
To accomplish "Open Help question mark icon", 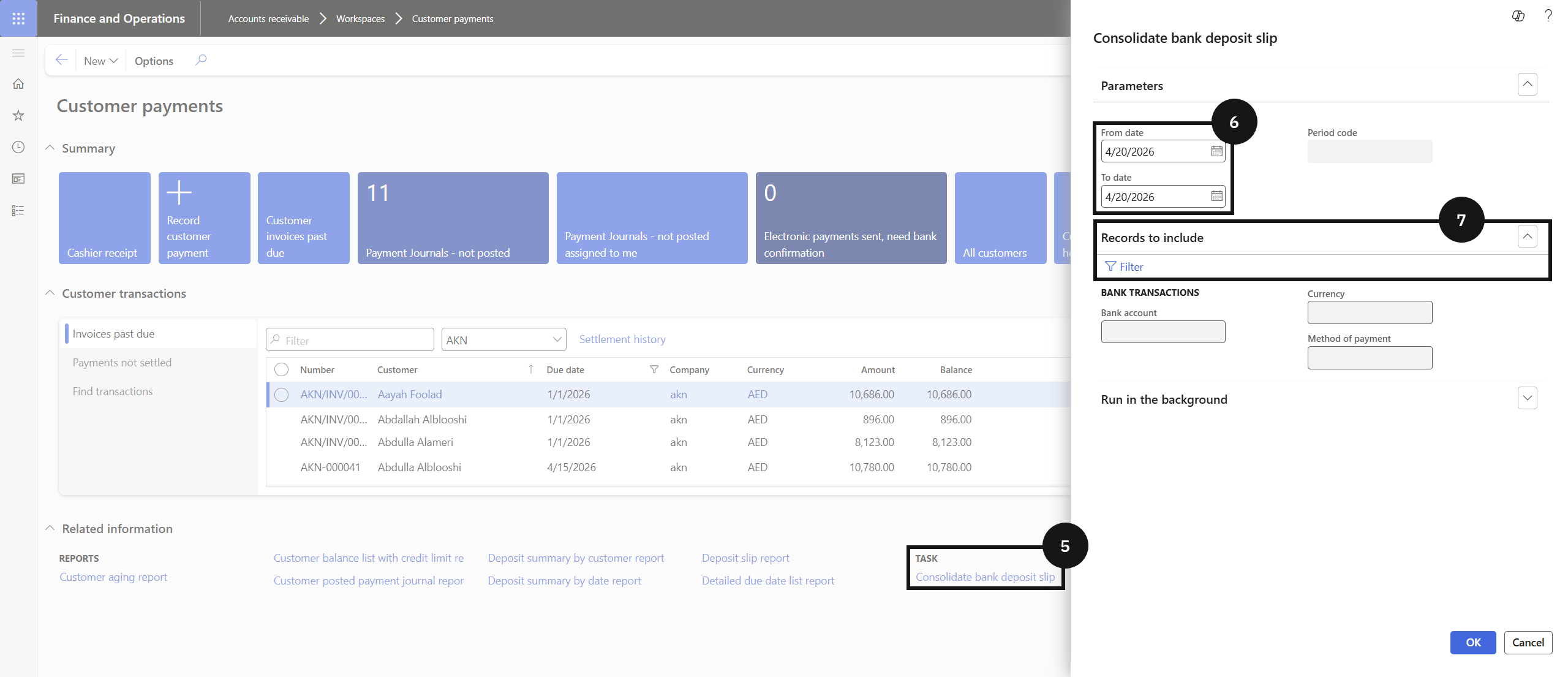I will 1548,16.
